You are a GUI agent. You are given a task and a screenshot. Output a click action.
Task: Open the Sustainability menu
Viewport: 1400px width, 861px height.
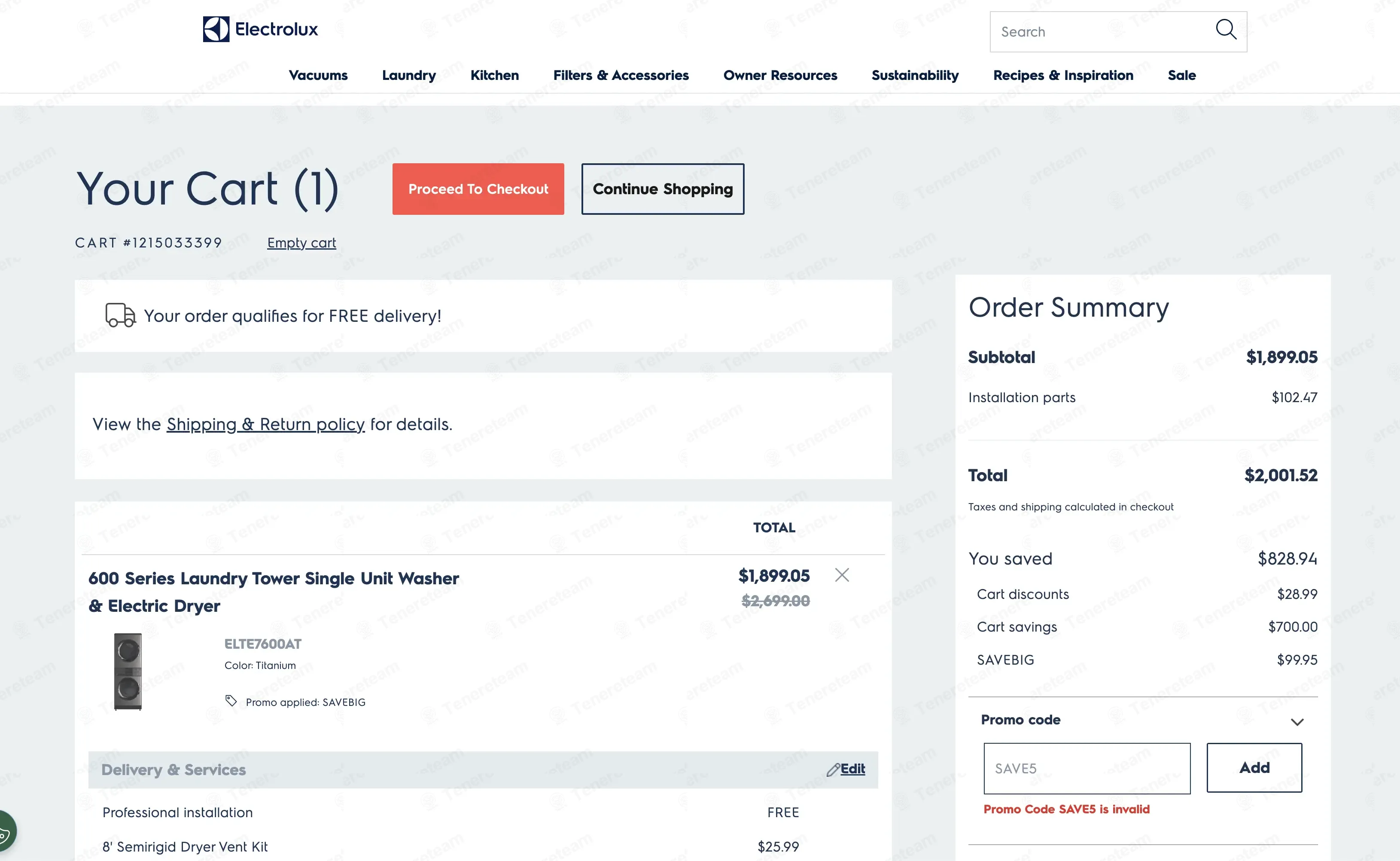click(915, 75)
